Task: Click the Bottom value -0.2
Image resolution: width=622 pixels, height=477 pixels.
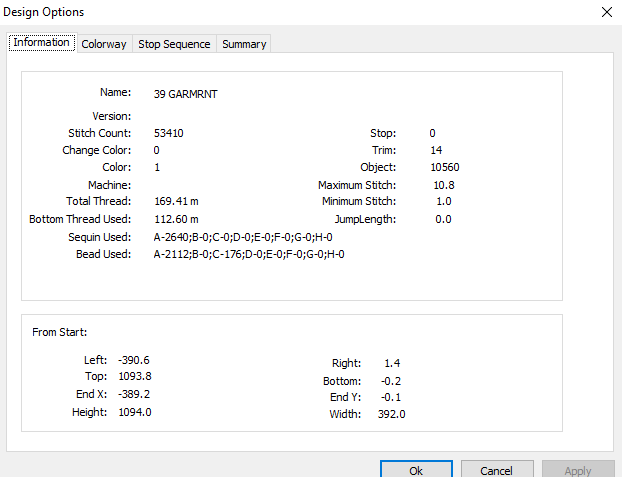Action: tap(391, 381)
